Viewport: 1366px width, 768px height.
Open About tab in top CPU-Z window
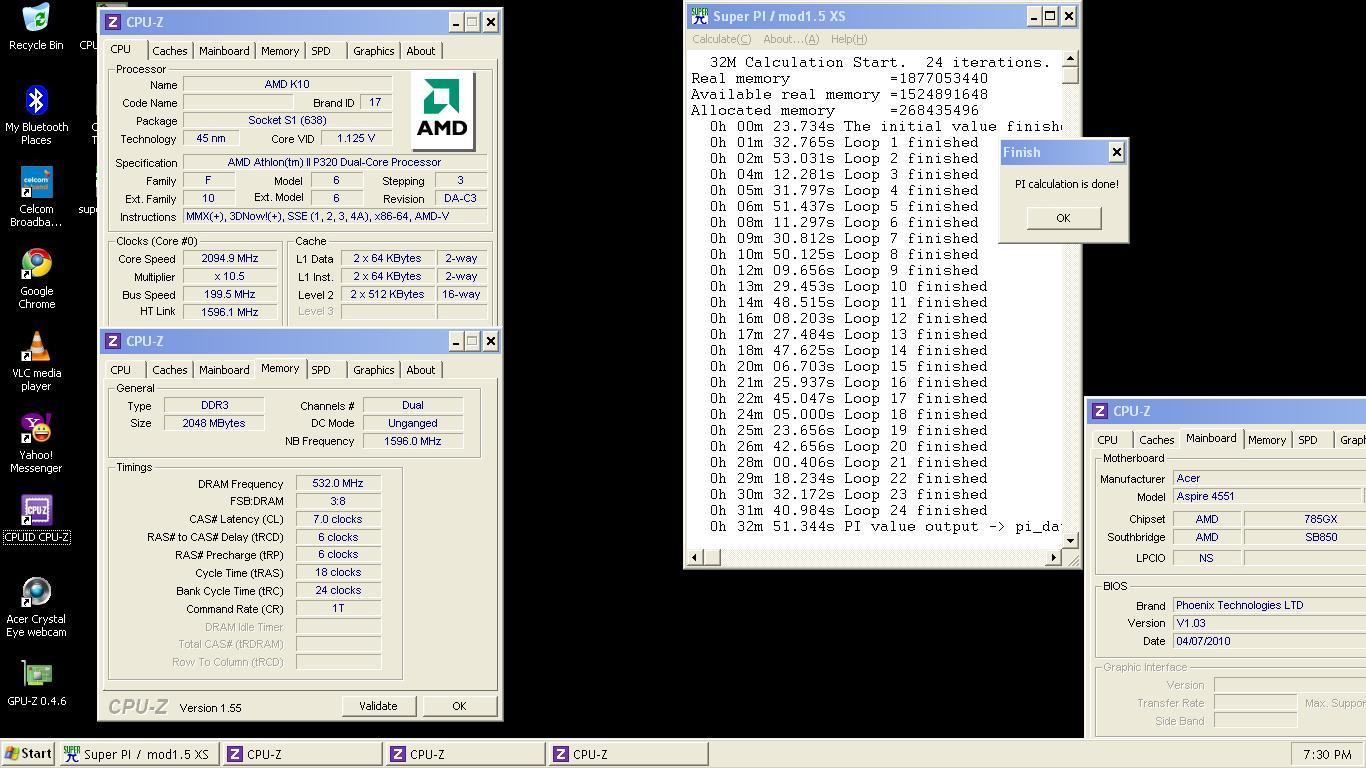tap(420, 51)
